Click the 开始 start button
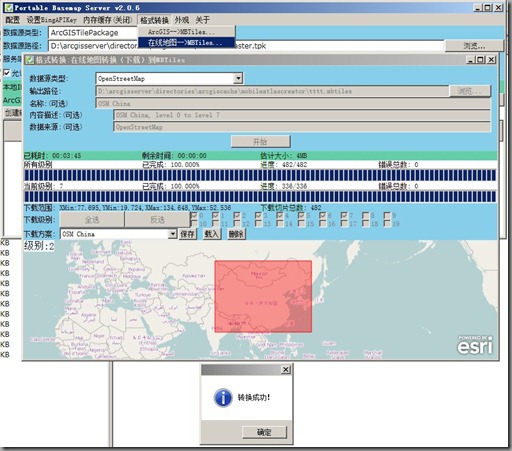512x451 pixels. coord(260,142)
